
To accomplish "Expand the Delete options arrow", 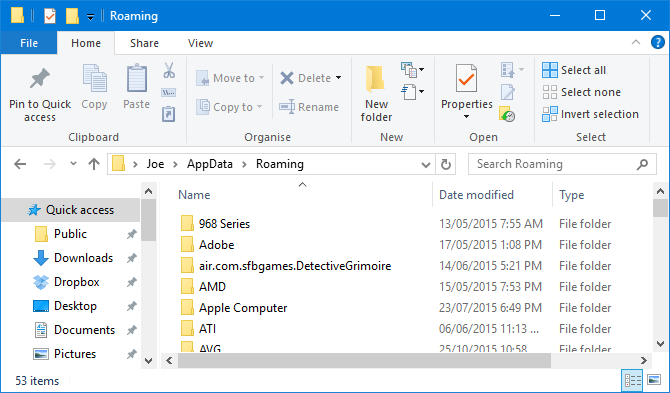I will 338,78.
